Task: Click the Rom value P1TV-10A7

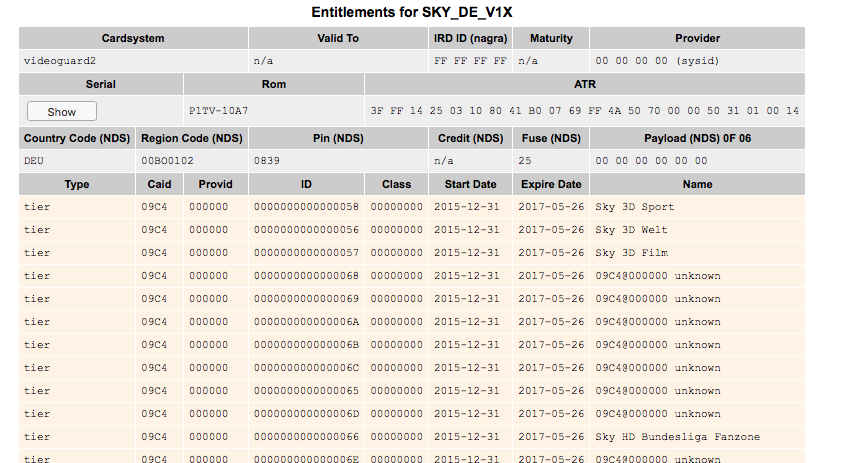Action: [x=218, y=111]
